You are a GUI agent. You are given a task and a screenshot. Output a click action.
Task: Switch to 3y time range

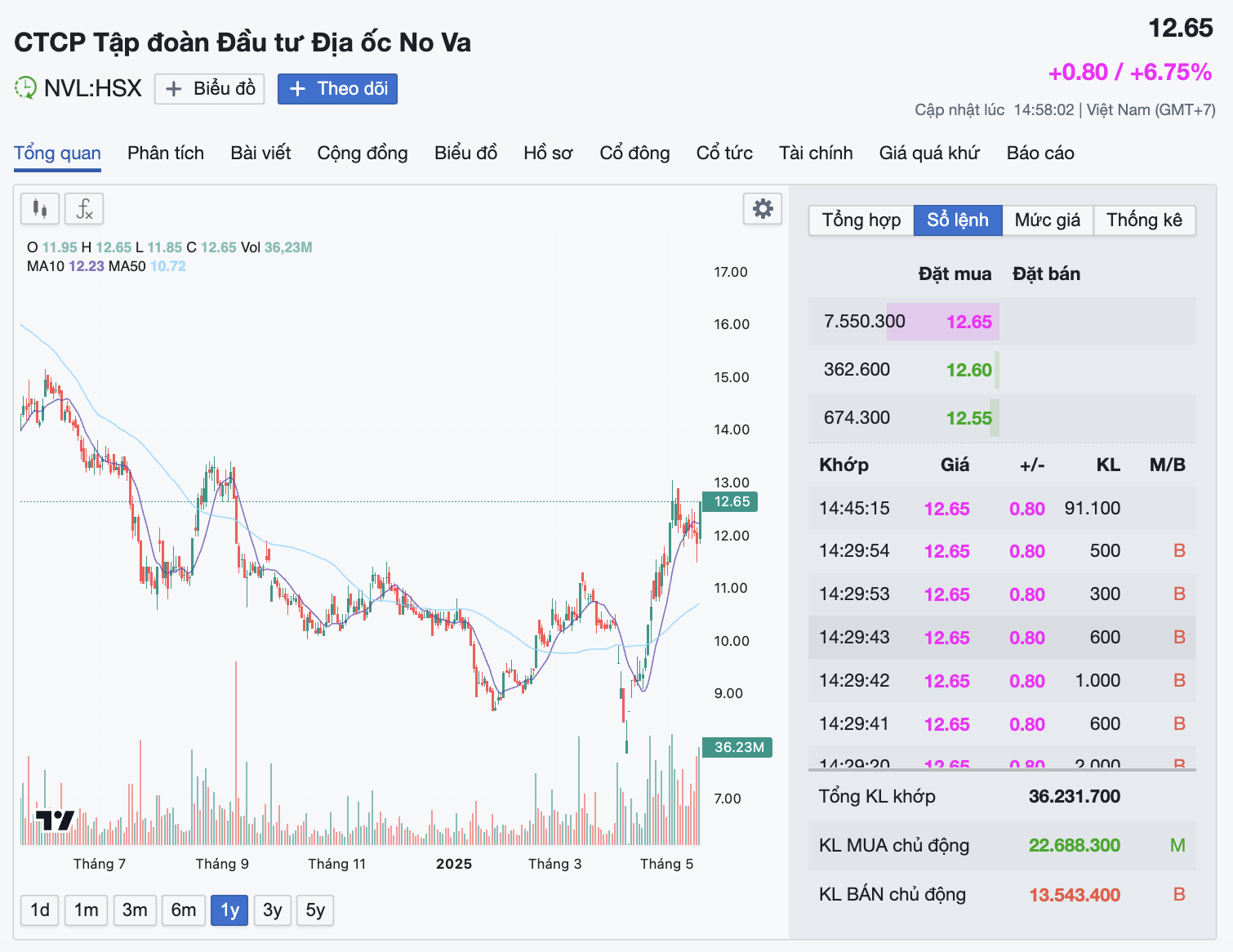click(273, 910)
